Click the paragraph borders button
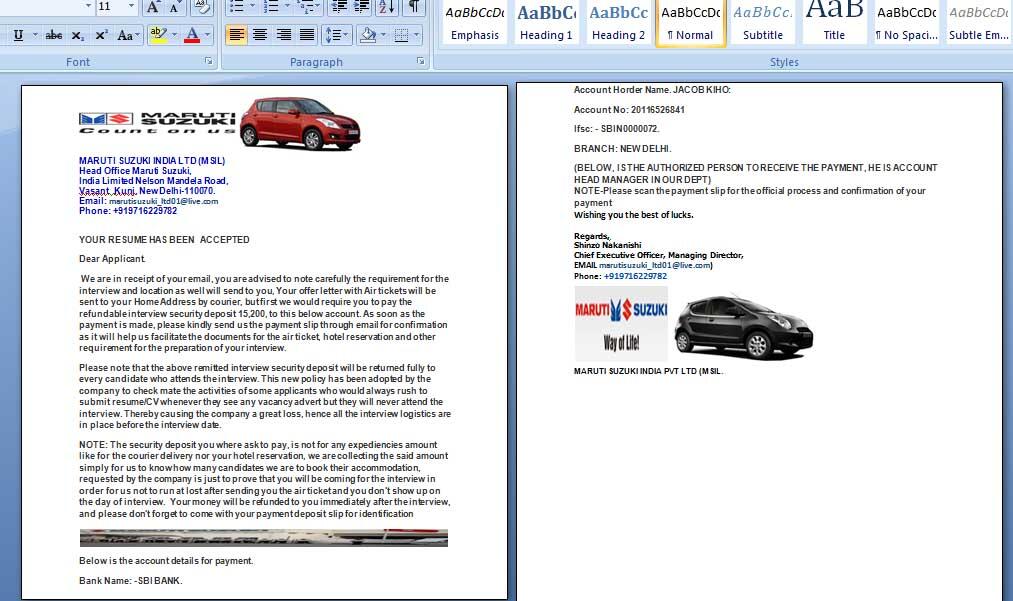 (401, 35)
